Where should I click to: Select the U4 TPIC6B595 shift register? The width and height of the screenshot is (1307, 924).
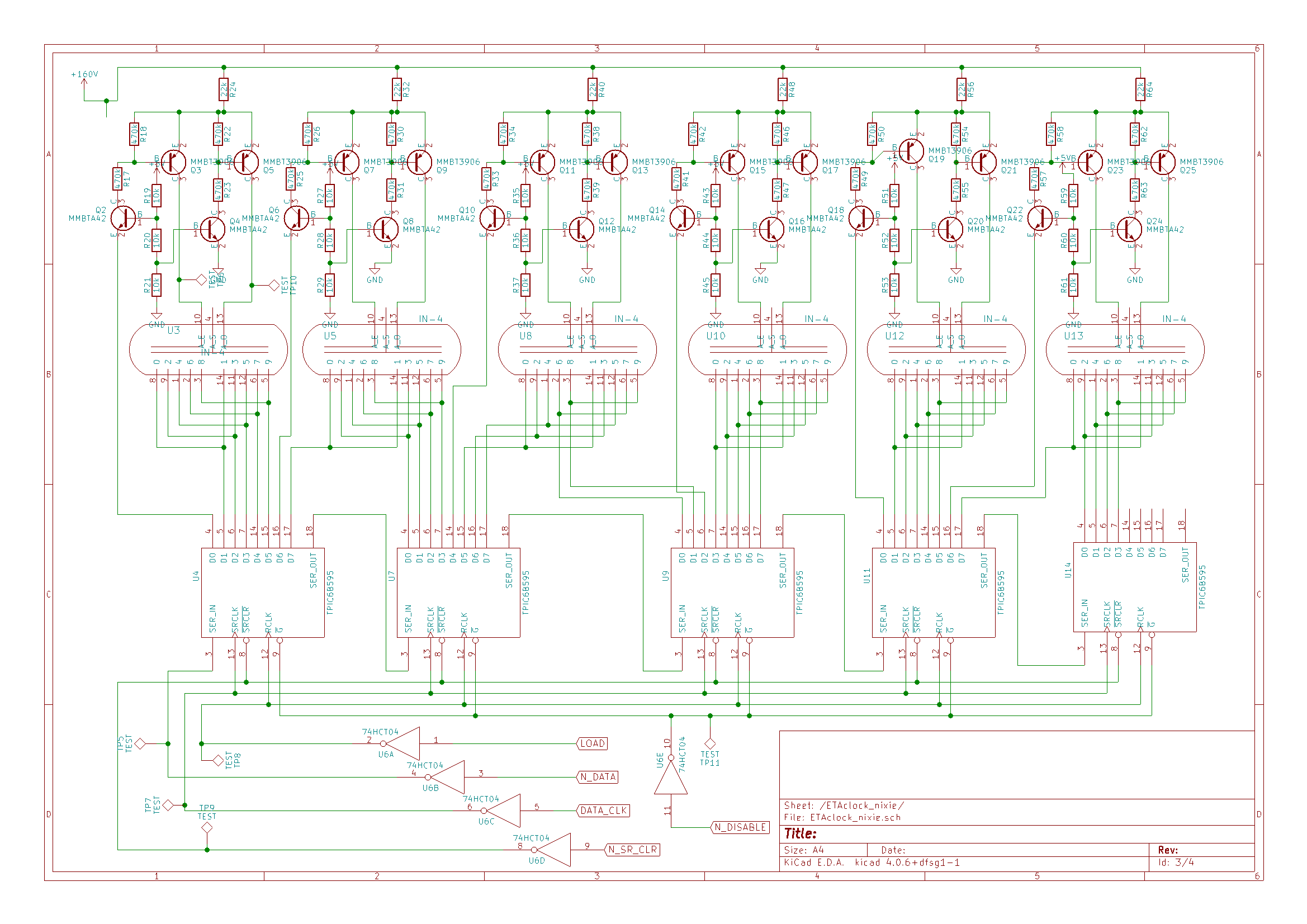pyautogui.click(x=263, y=593)
